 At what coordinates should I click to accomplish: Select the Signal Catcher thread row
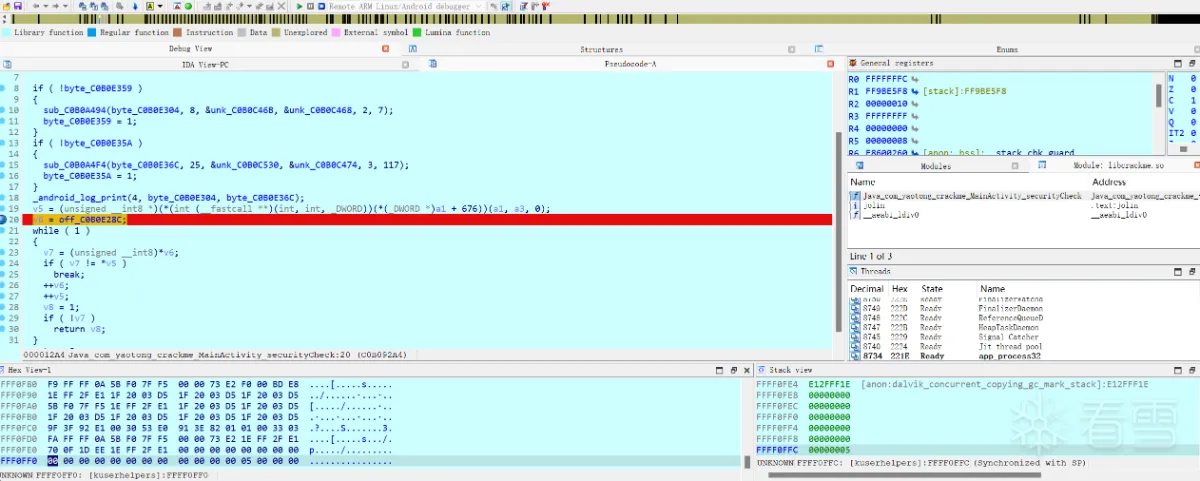1024,337
